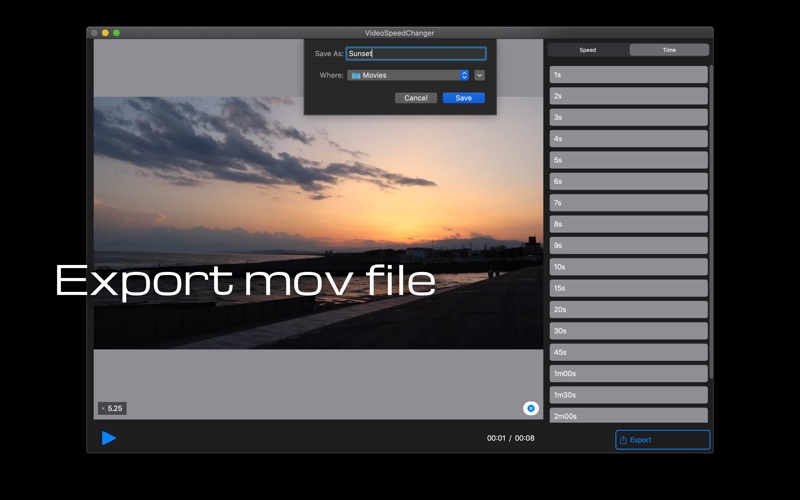This screenshot has height=500, width=800.
Task: Click the yellow minimize window button
Action: [105, 33]
